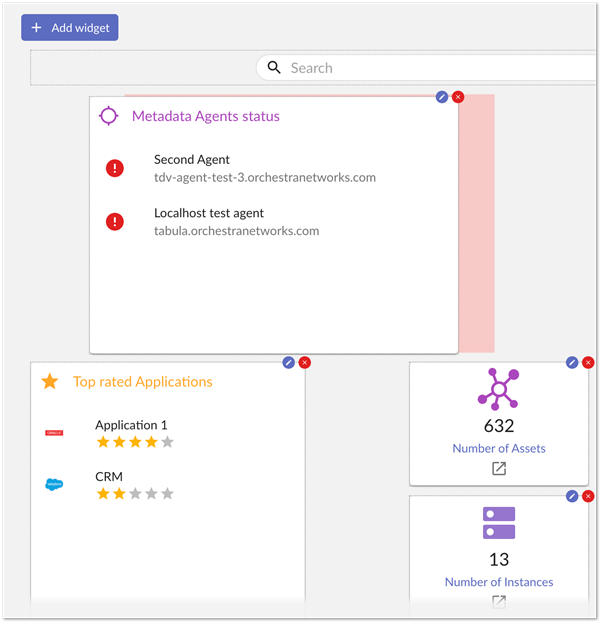The width and height of the screenshot is (600, 622).
Task: Open the Number of Assets link
Action: [499, 448]
